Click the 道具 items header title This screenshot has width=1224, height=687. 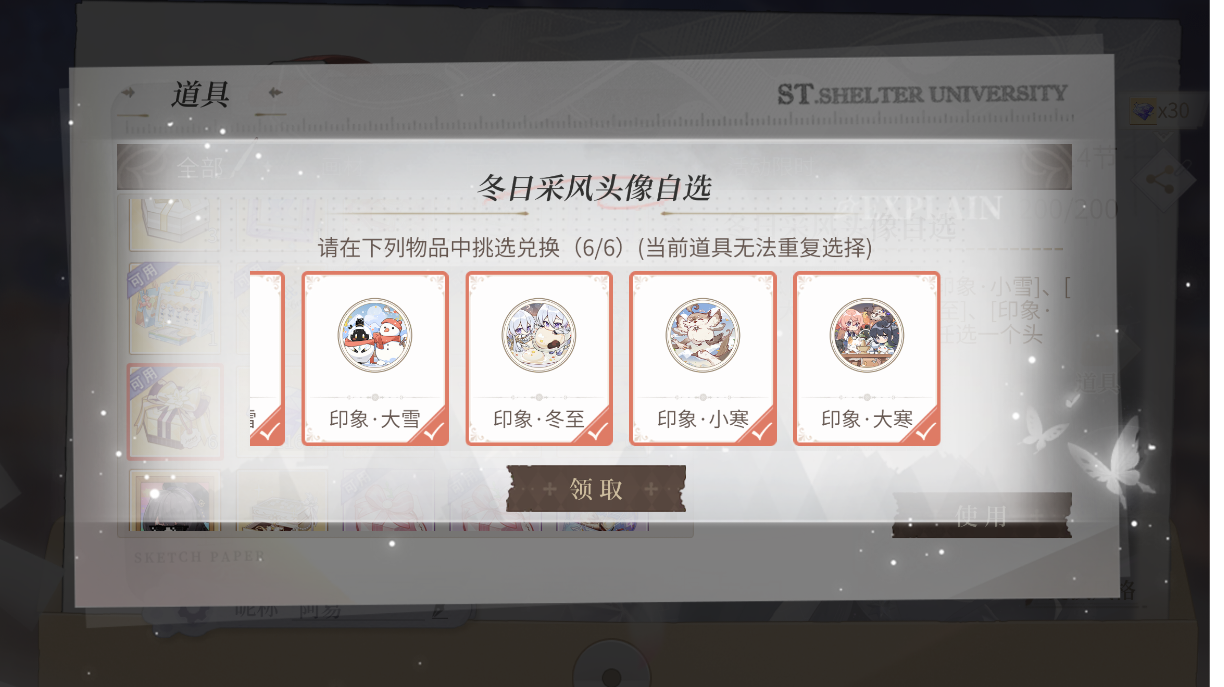coord(200,94)
